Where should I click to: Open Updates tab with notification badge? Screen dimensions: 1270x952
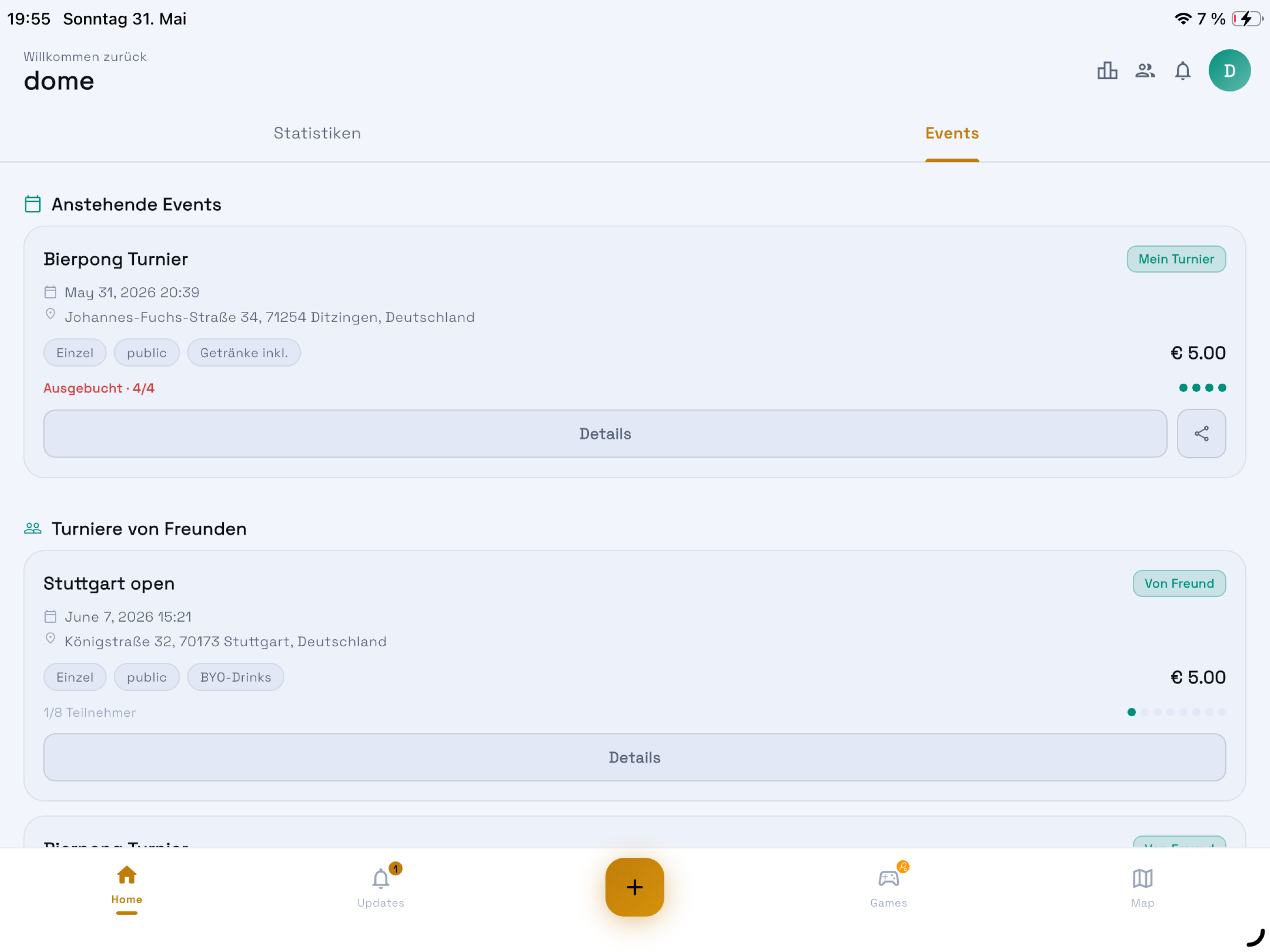[381, 887]
